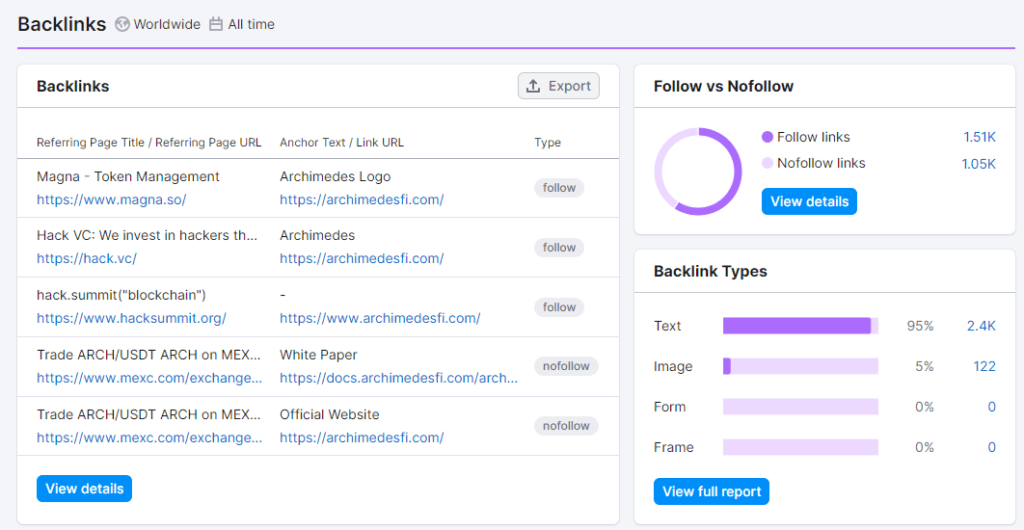Click the Text backlink type progress bar
Screen dimensions: 1024x530
pos(801,326)
